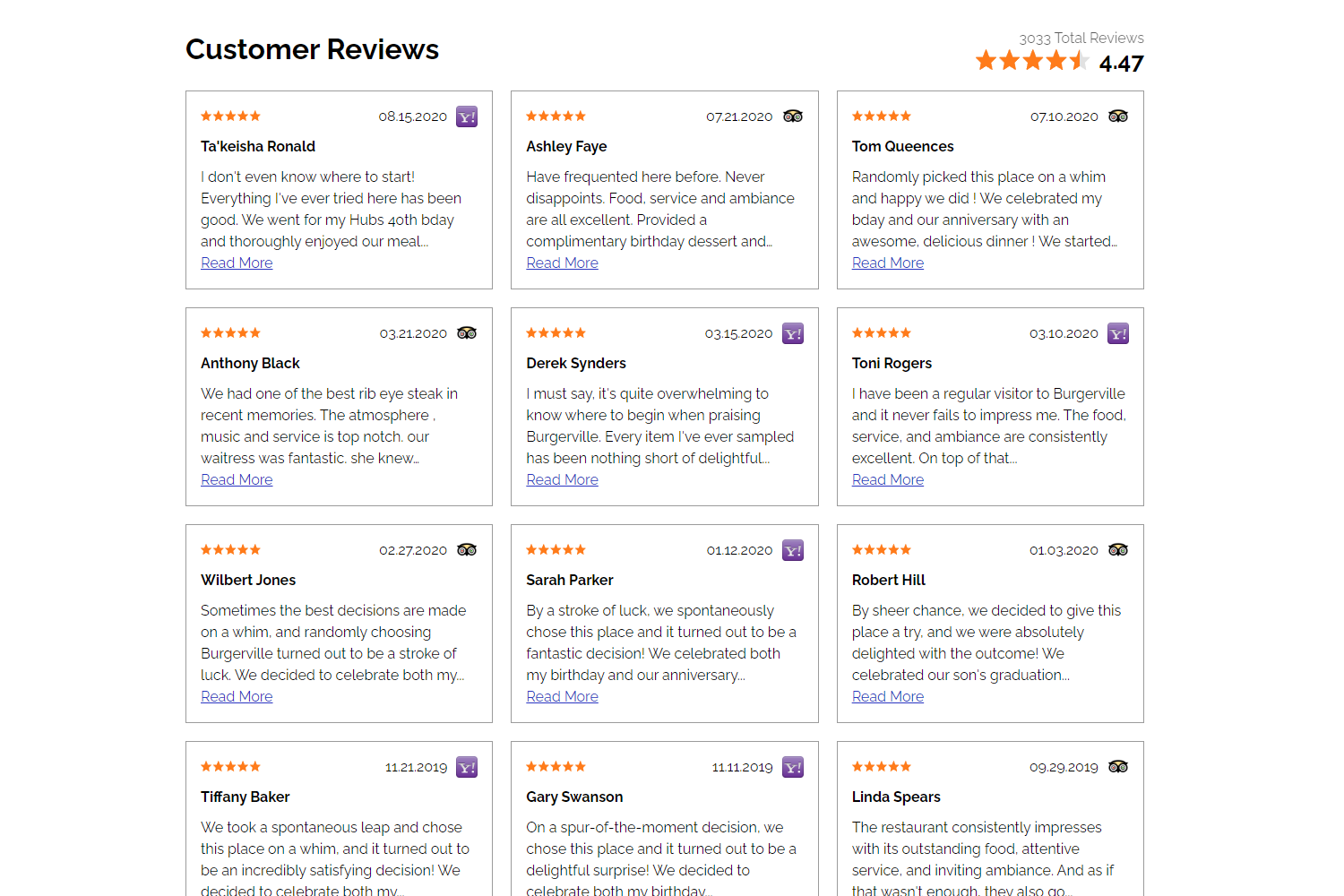The width and height of the screenshot is (1344, 896).
Task: Click TripAdvisor icon on Wilbert Jones' review
Action: tap(467, 550)
